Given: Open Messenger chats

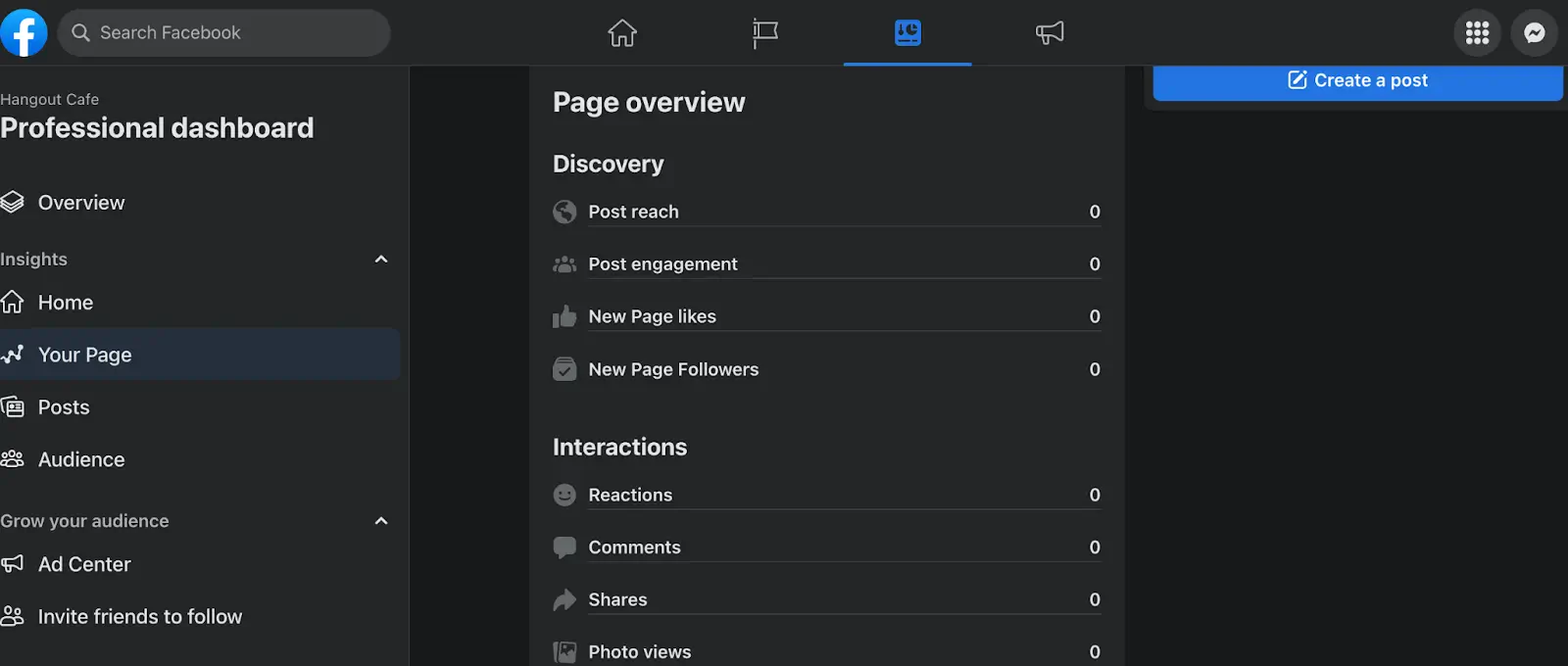Looking at the screenshot, I should tap(1535, 32).
